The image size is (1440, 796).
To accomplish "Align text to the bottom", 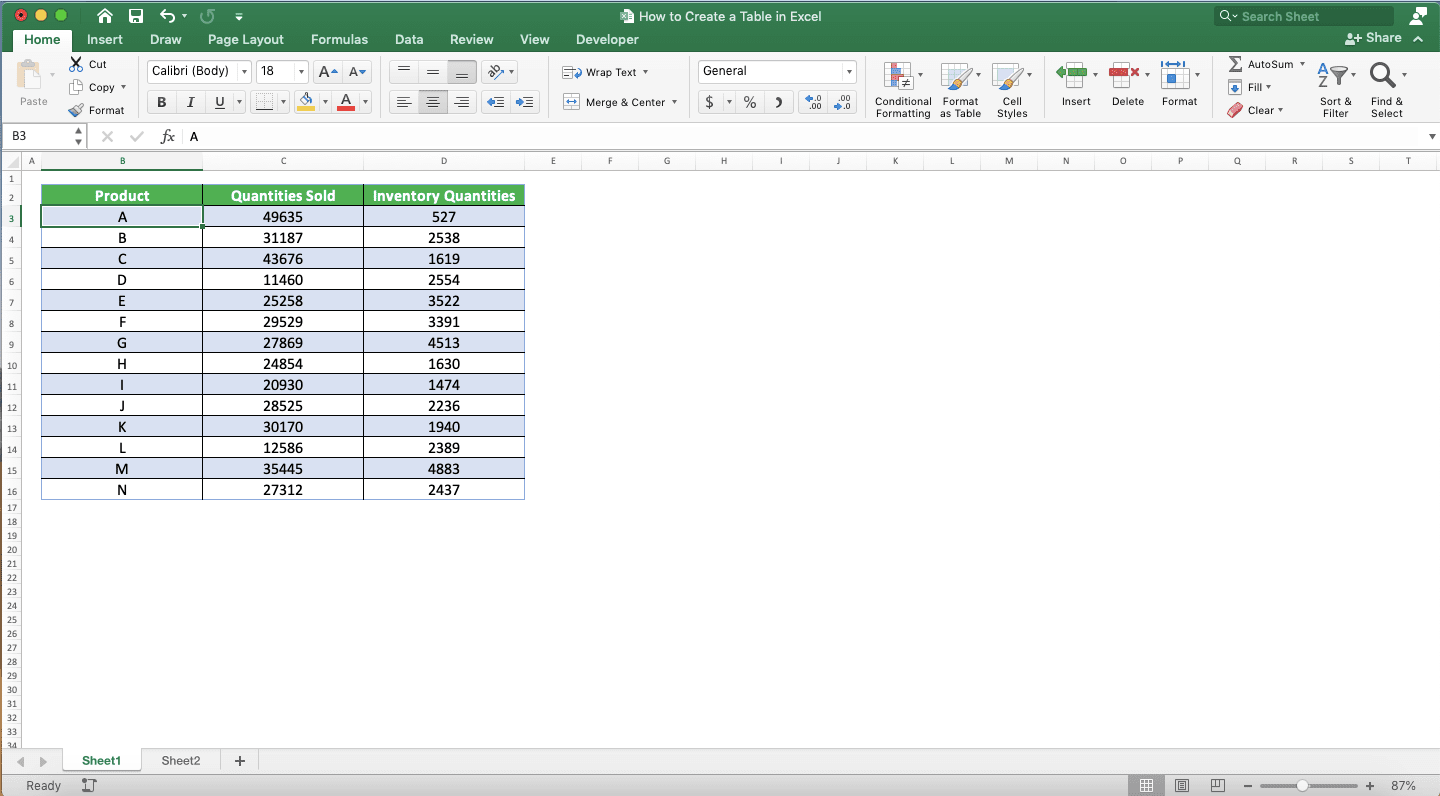I will click(x=461, y=72).
